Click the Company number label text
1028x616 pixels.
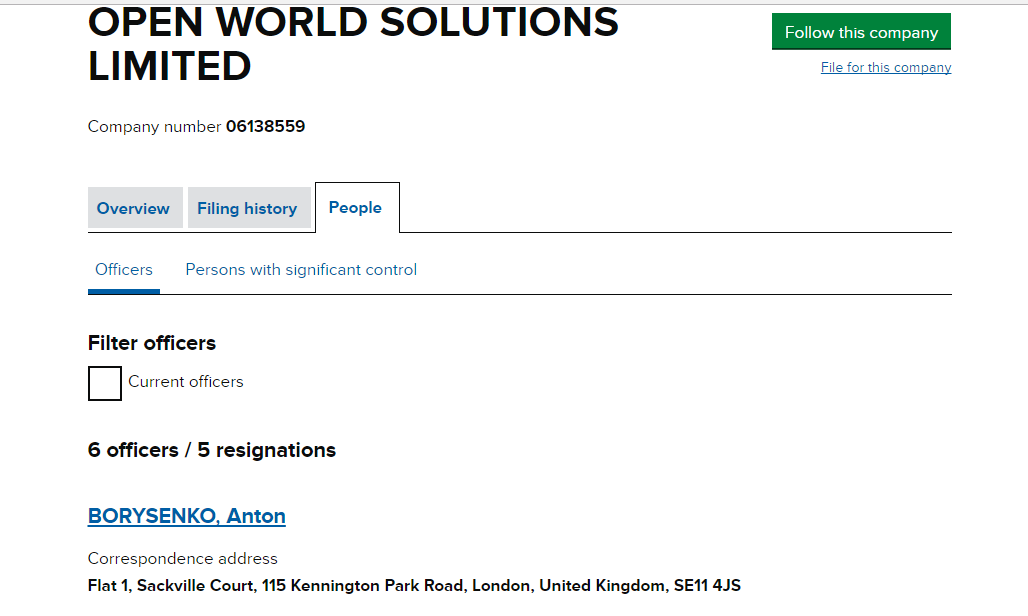click(x=154, y=127)
